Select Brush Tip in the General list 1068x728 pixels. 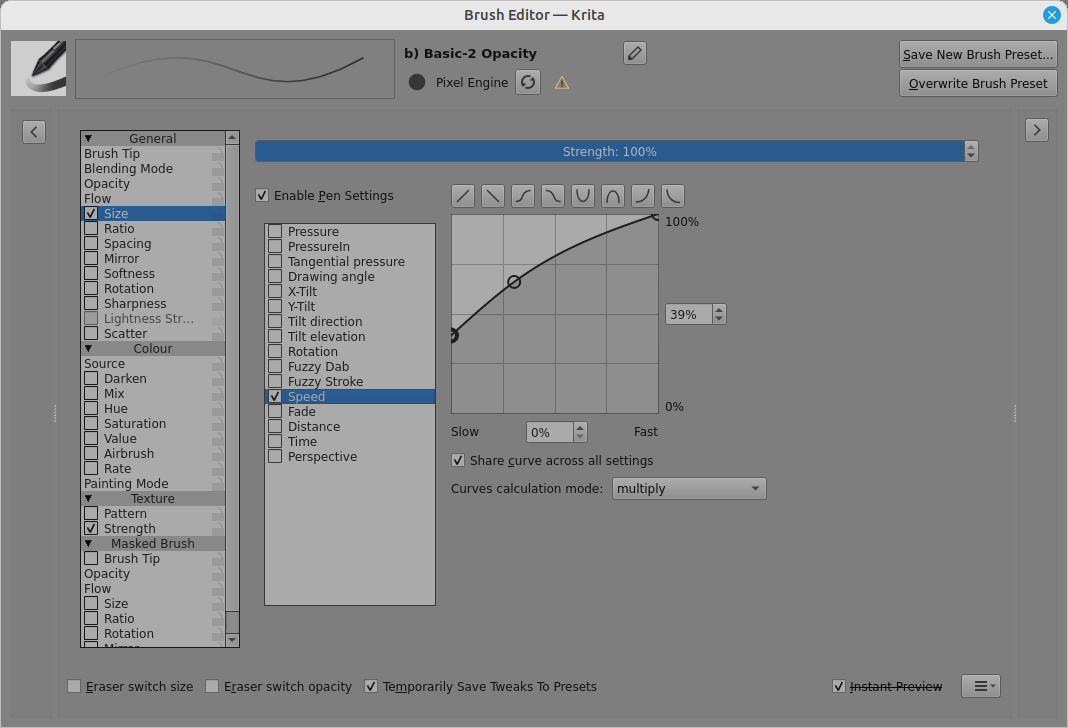click(112, 154)
